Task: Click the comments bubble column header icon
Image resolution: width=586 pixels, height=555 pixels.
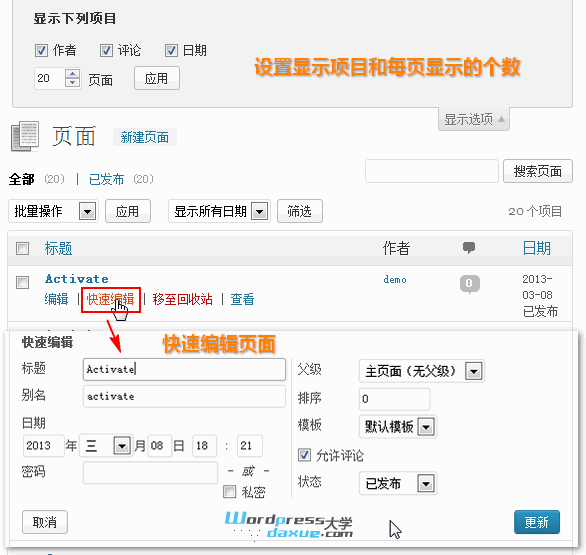Action: (469, 247)
